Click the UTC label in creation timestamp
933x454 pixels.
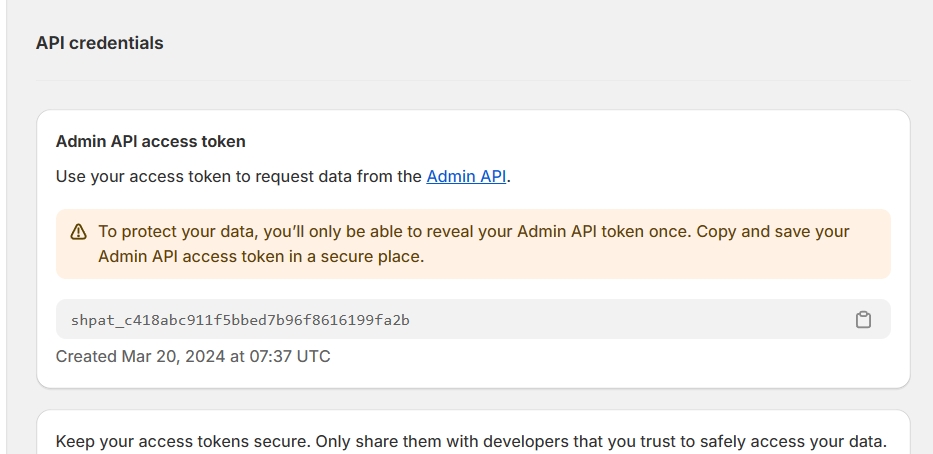(314, 356)
